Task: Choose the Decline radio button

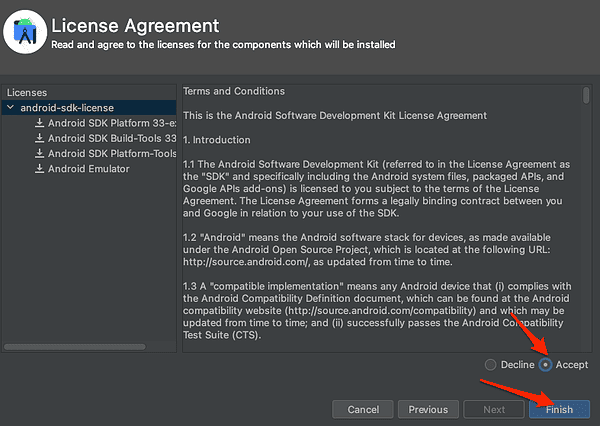Action: pyautogui.click(x=490, y=365)
